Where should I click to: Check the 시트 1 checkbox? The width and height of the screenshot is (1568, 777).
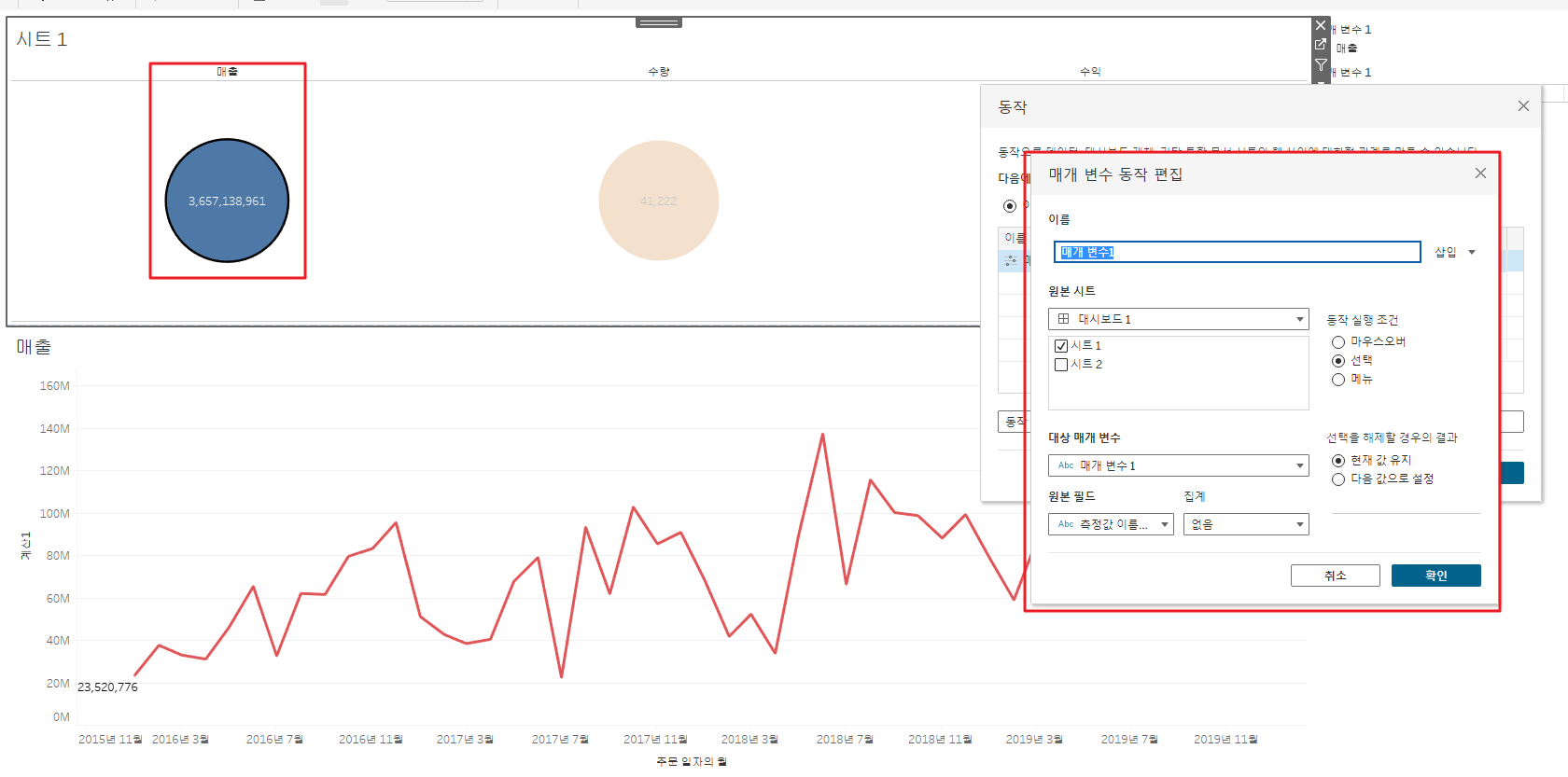click(x=1061, y=346)
